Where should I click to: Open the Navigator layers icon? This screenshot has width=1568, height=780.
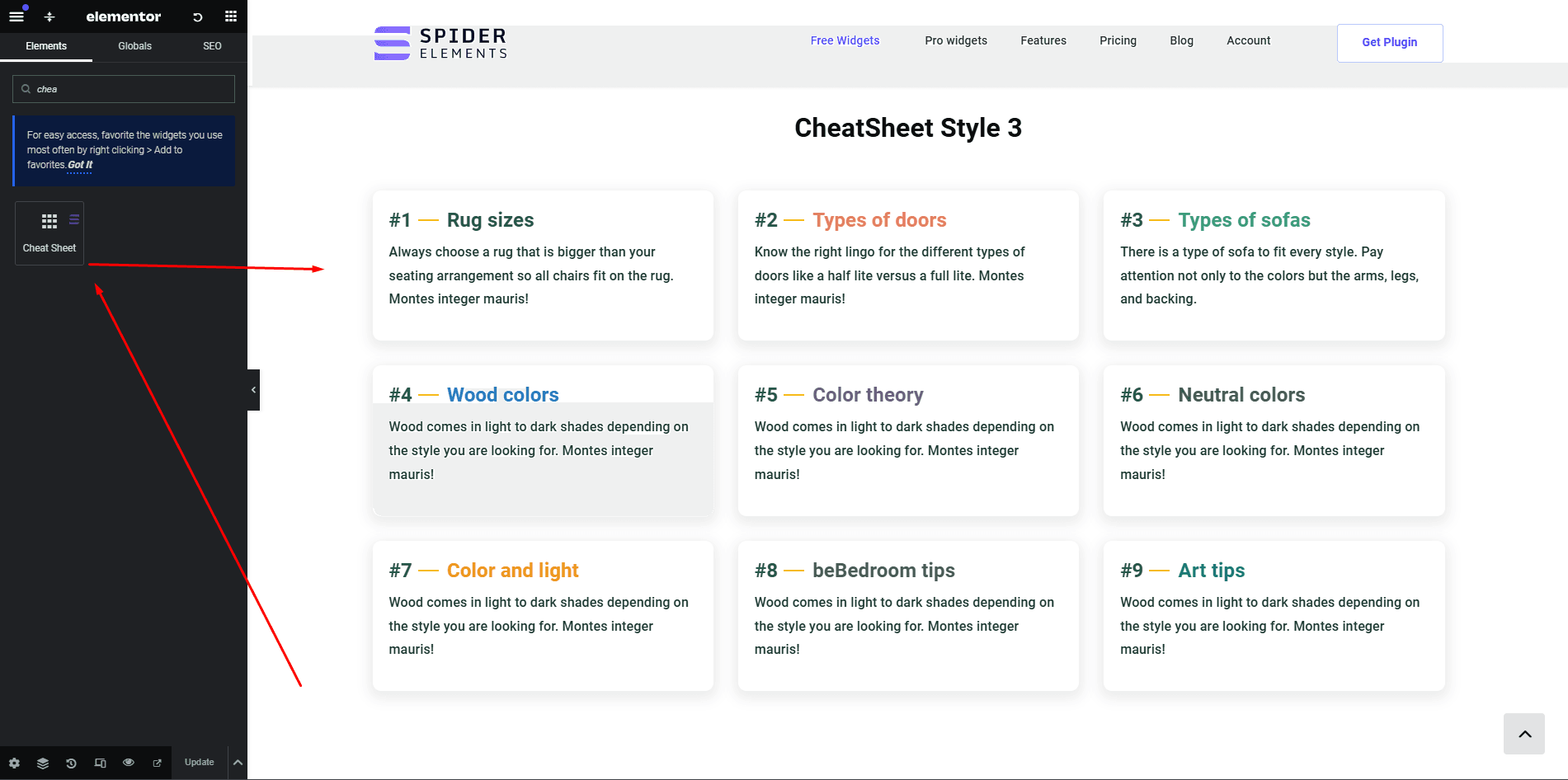pyautogui.click(x=43, y=763)
